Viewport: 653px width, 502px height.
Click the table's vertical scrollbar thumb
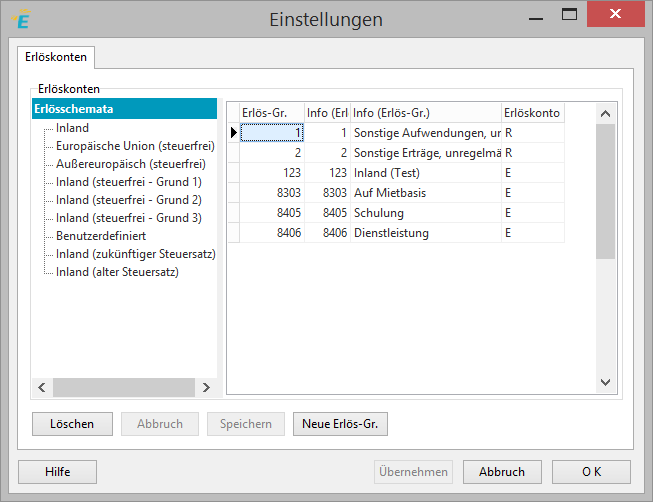pyautogui.click(x=606, y=192)
